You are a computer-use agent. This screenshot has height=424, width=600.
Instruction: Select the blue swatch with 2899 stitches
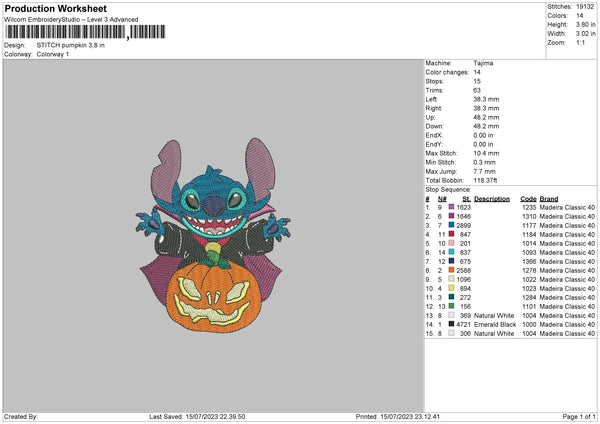click(x=451, y=225)
